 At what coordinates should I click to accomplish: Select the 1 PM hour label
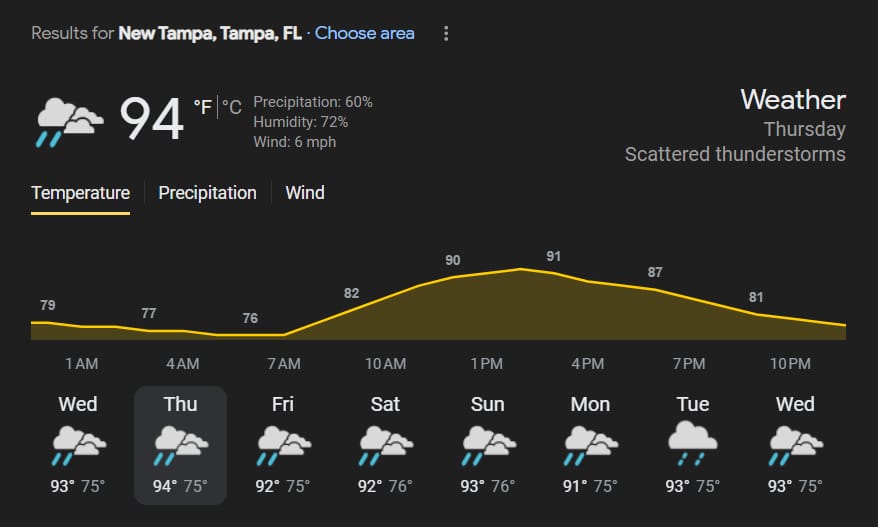pos(487,364)
